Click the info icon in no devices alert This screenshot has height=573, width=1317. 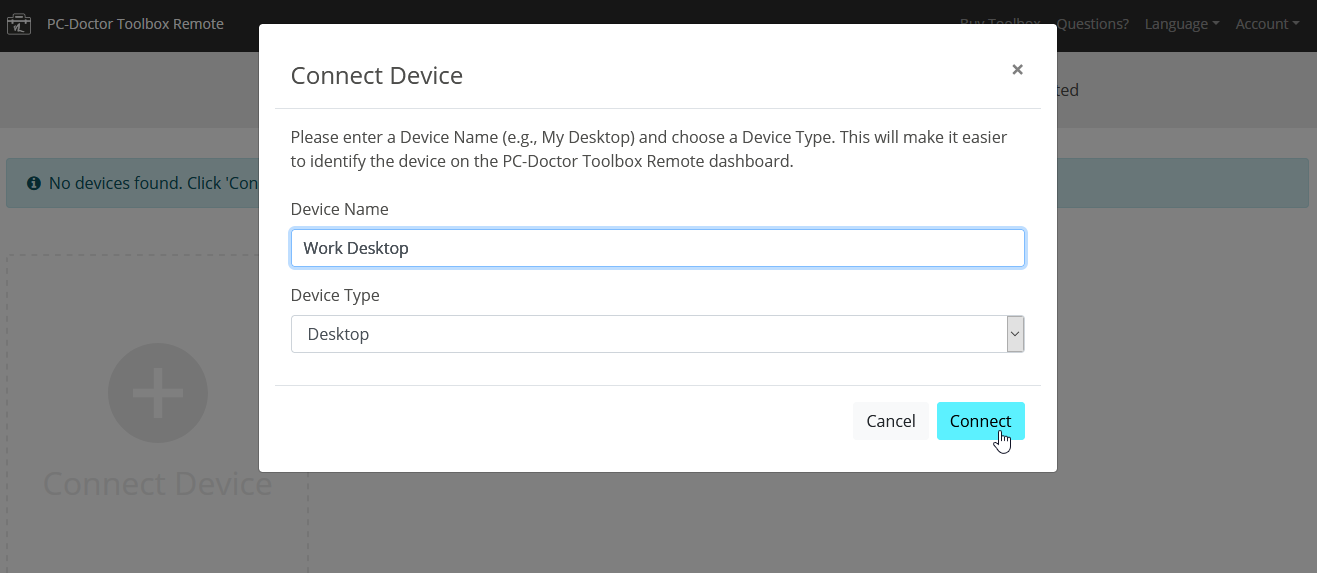34,183
